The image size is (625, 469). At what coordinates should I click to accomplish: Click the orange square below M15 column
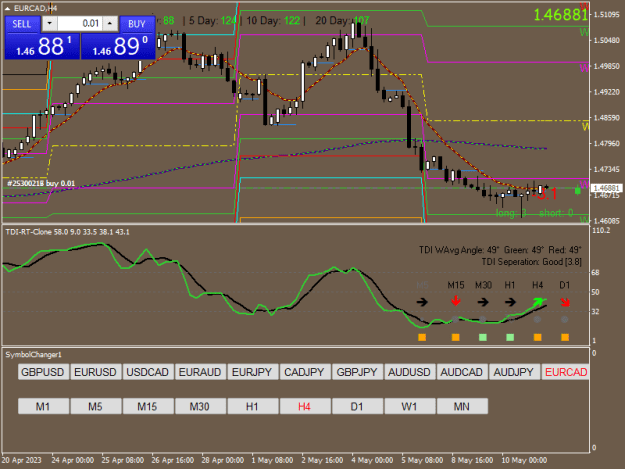click(x=456, y=338)
